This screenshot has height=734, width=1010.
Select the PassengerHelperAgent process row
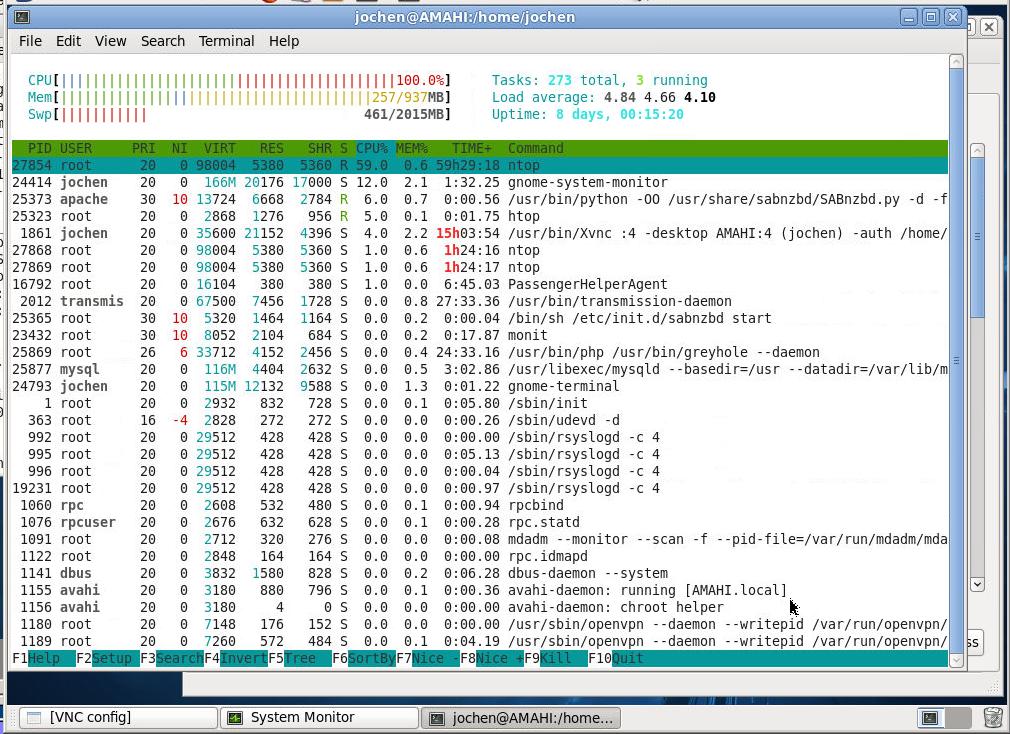coord(480,285)
